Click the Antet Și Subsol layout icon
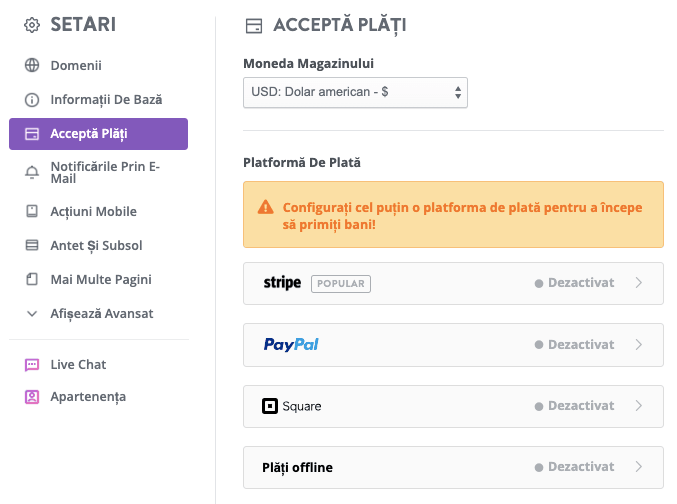The width and height of the screenshot is (677, 504). coord(32,245)
